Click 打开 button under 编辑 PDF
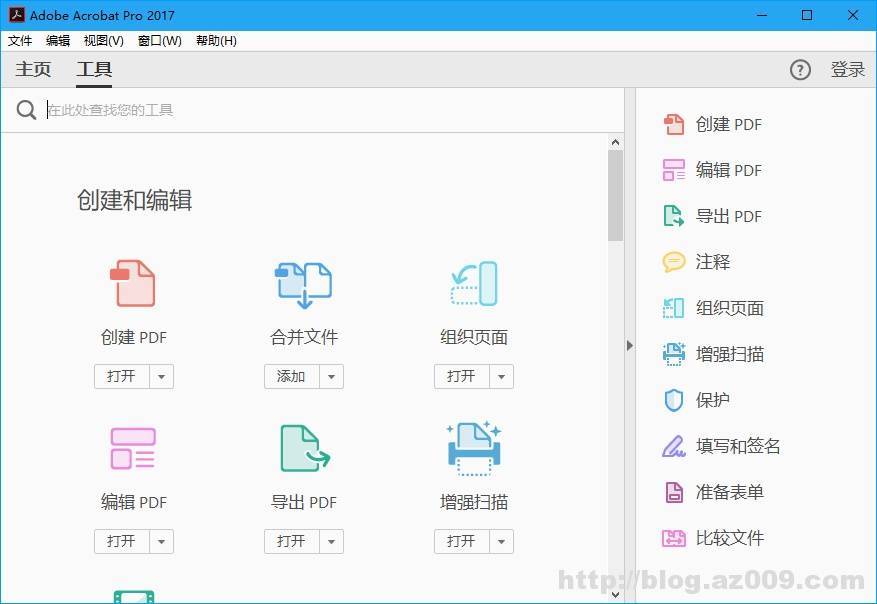The width and height of the screenshot is (877, 604). 121,541
